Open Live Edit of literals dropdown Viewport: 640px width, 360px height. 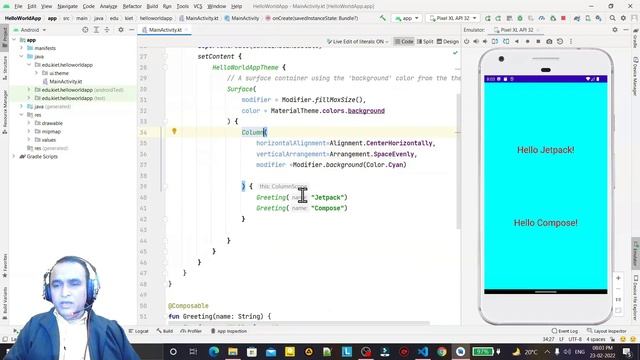coord(358,41)
